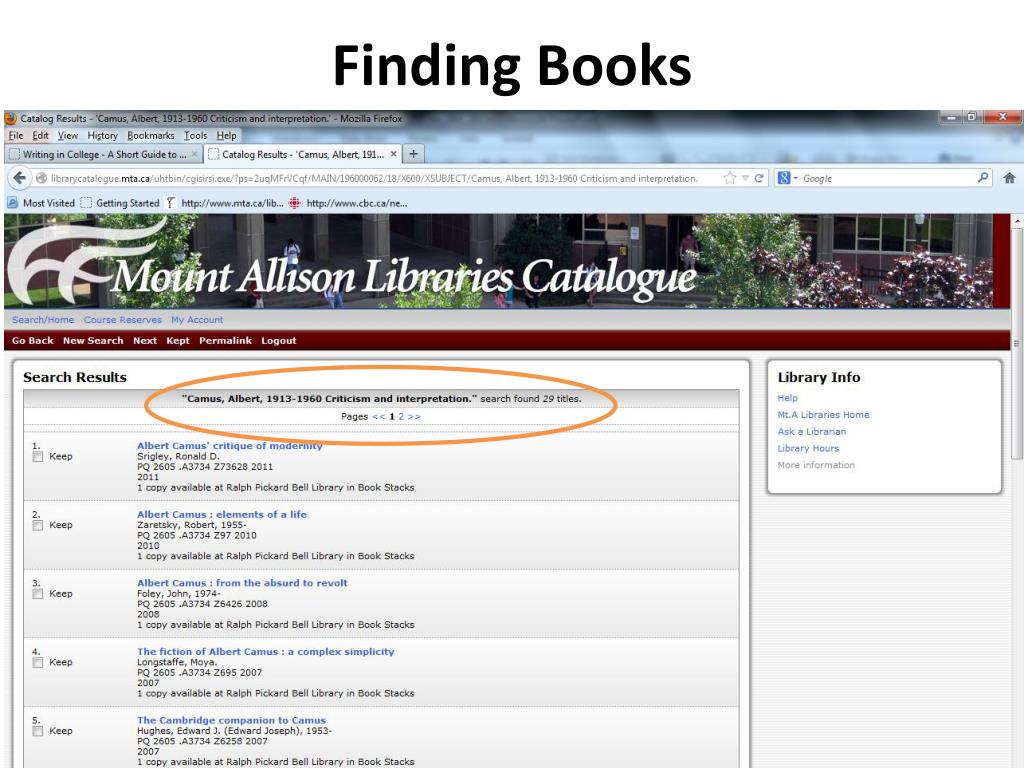1024x768 pixels.
Task: Tick Keep checkbox for from the absurd to revolt
Action: 38,594
